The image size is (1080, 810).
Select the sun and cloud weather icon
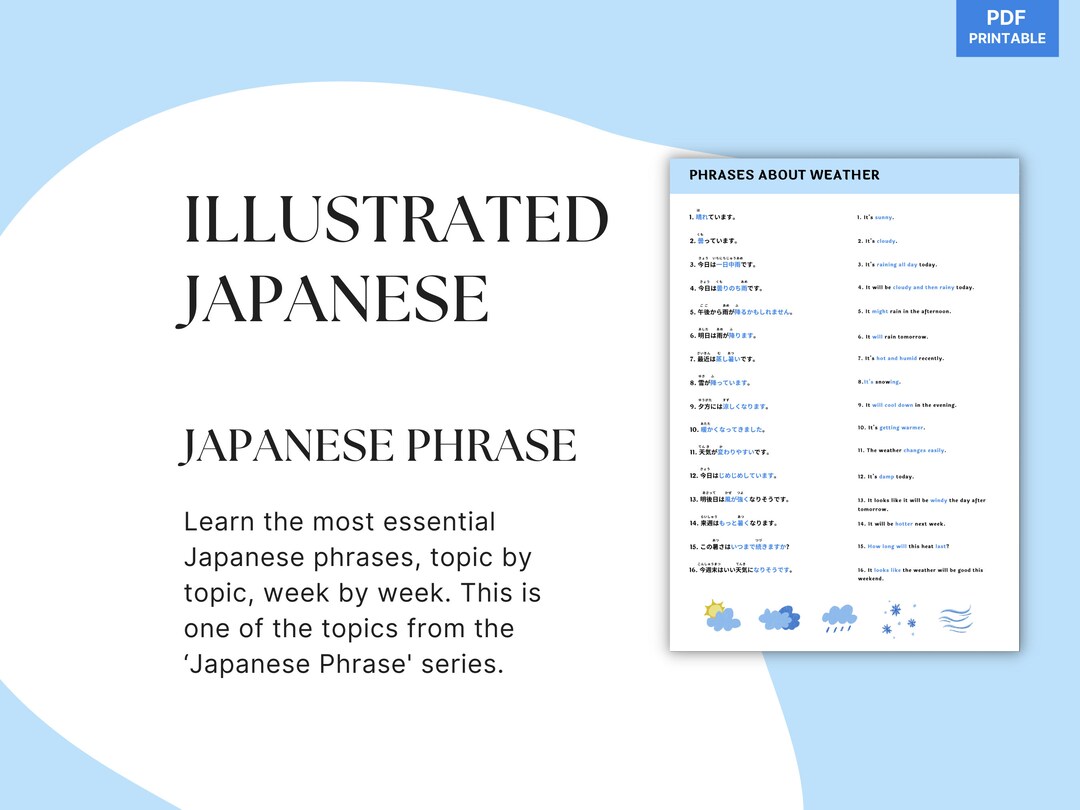point(721,618)
